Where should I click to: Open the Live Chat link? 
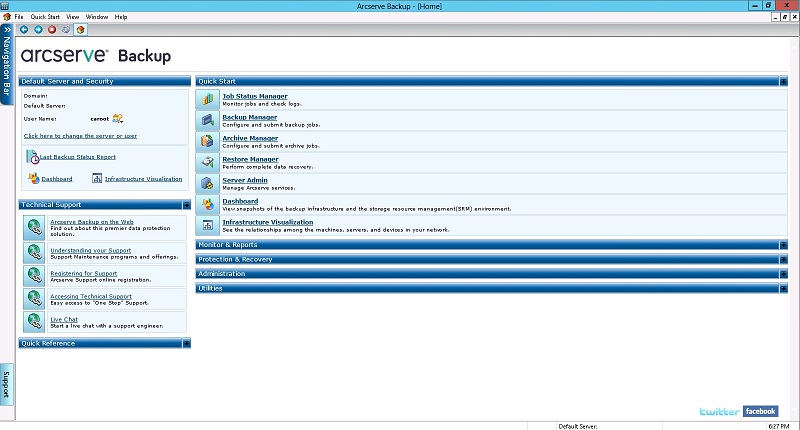64,319
